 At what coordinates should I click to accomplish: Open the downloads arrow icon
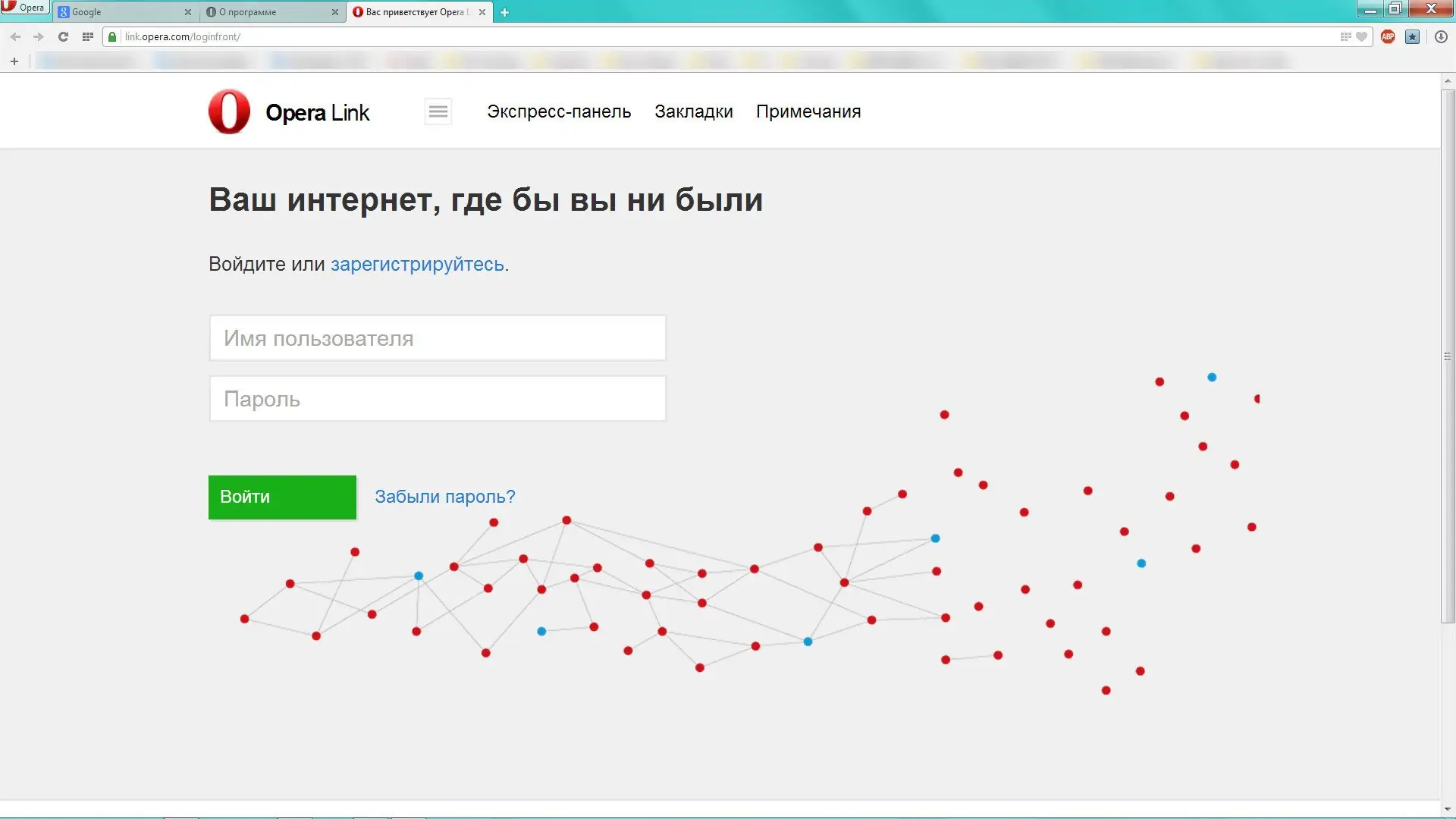(1441, 36)
